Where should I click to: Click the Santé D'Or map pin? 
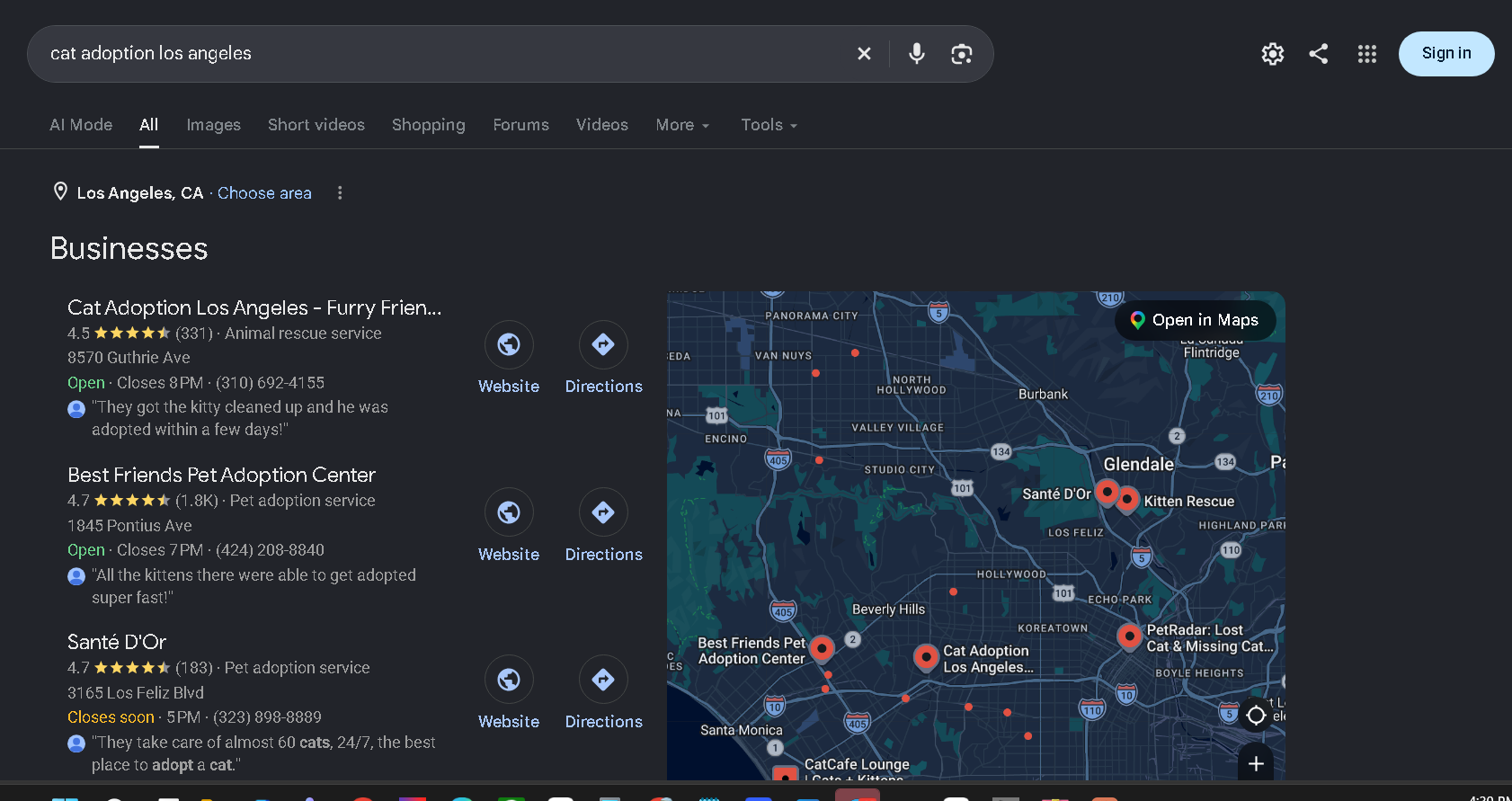coord(1107,493)
